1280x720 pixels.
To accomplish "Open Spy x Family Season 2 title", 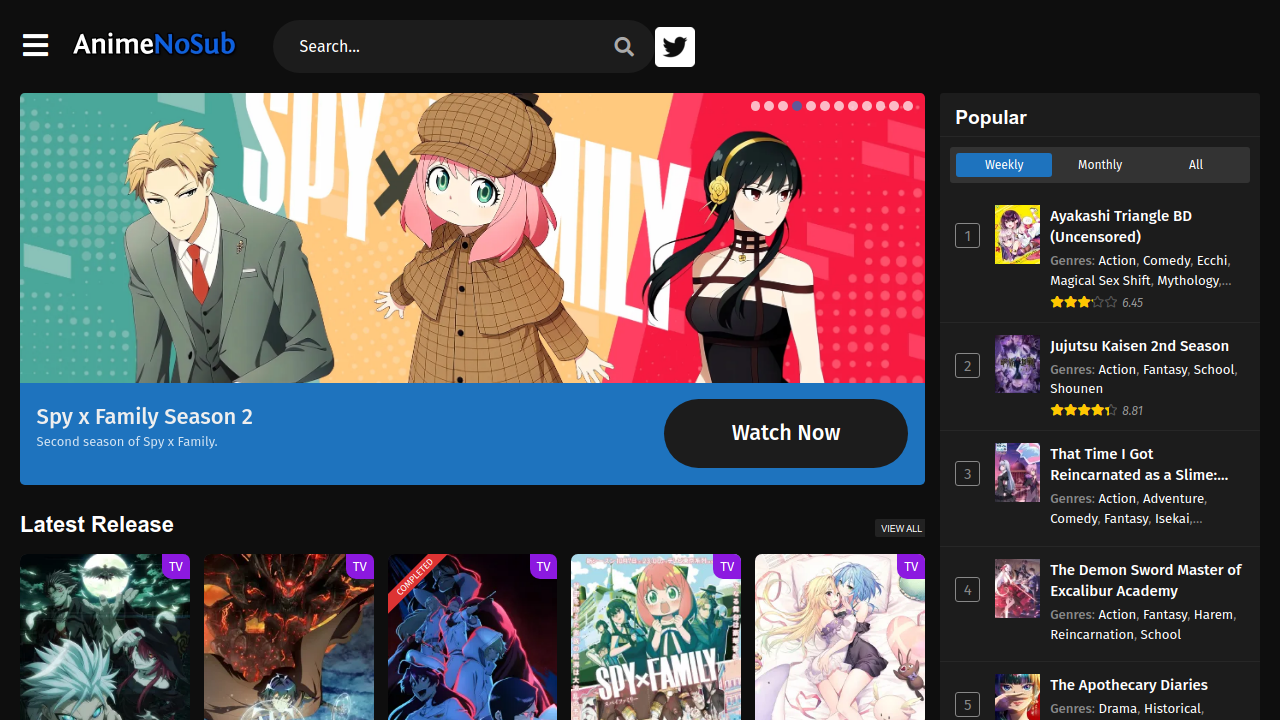I will click(145, 416).
